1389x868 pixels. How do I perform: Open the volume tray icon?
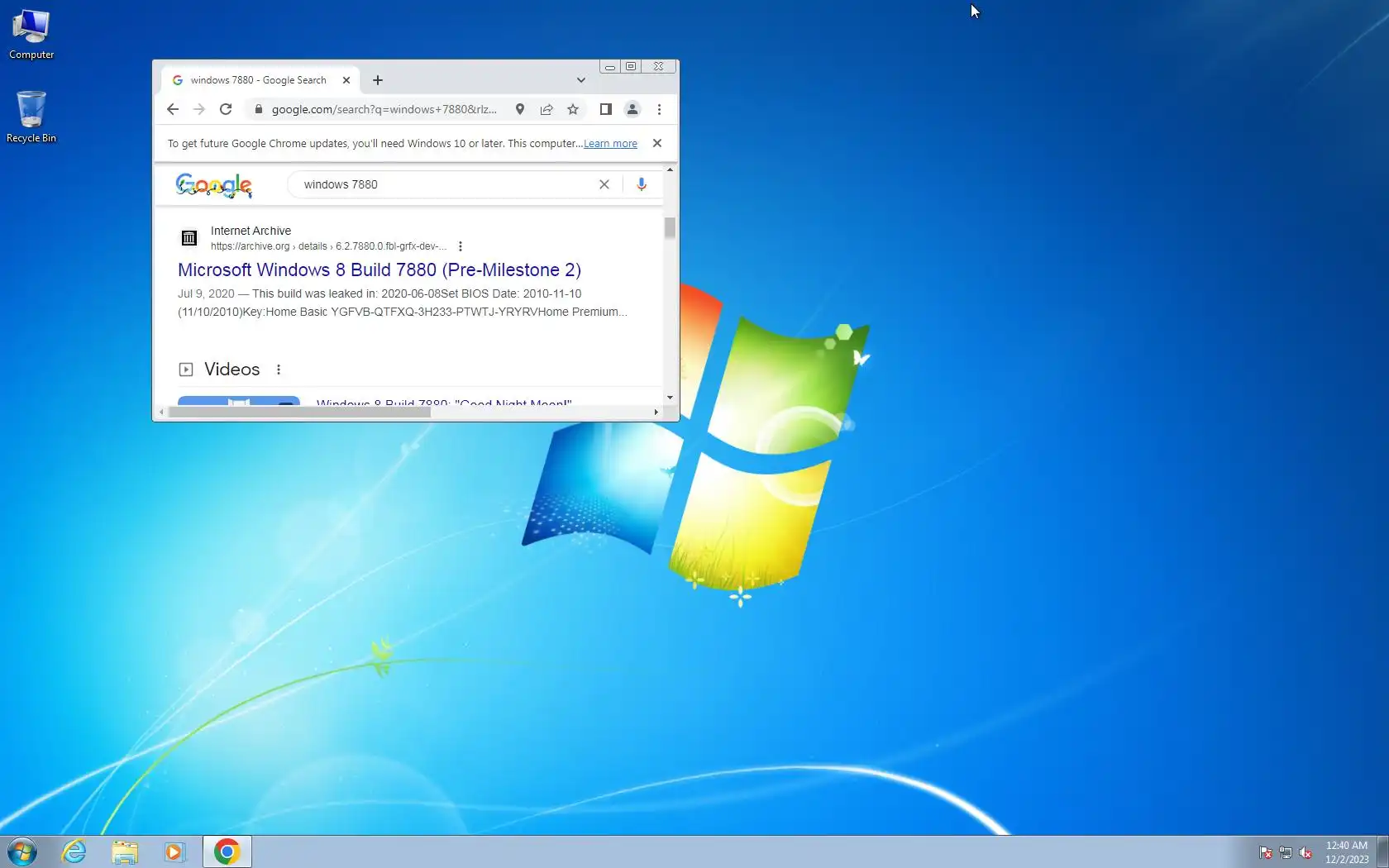[x=1305, y=852]
